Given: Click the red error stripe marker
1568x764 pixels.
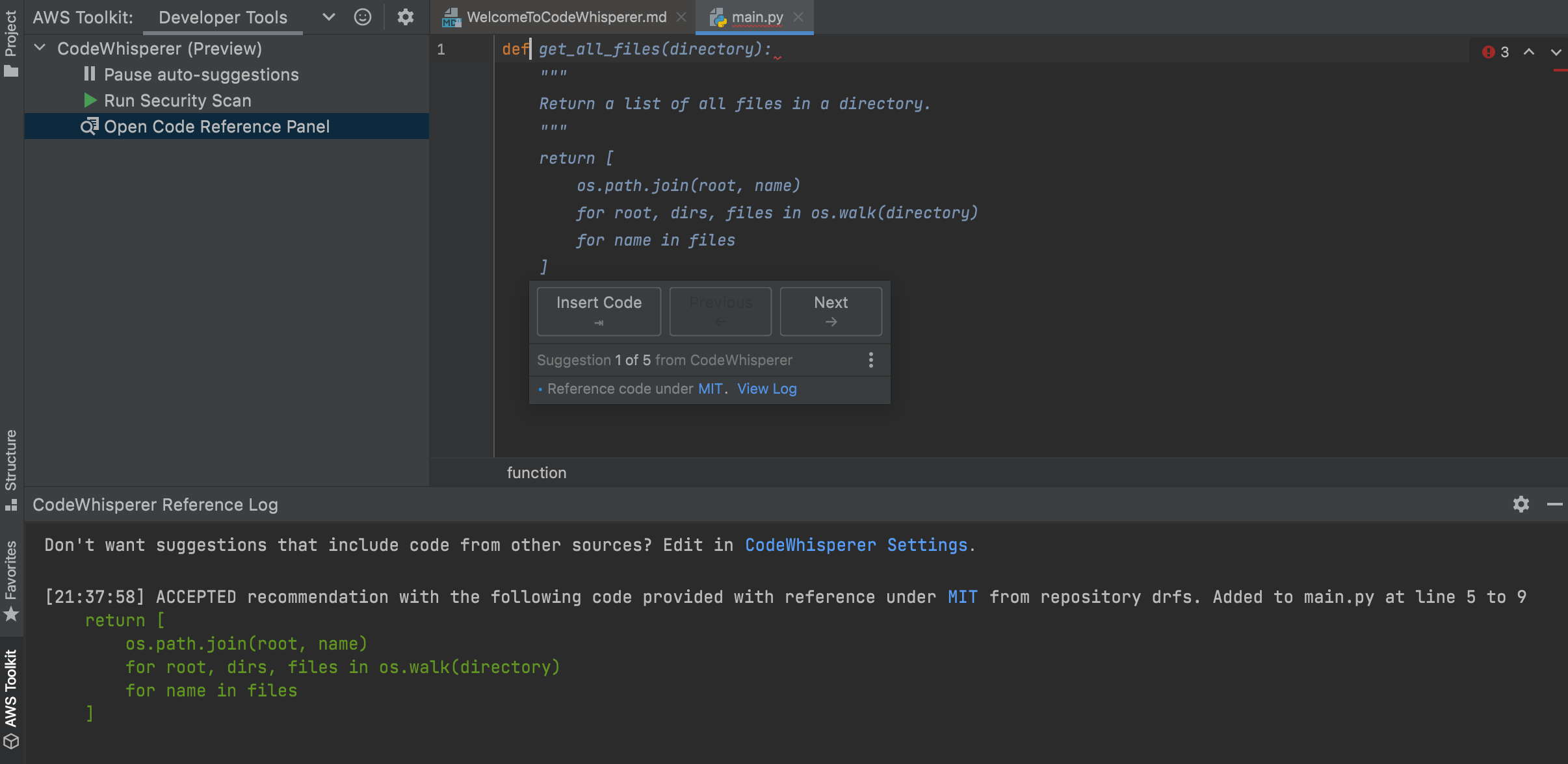Looking at the screenshot, I should click(1560, 70).
